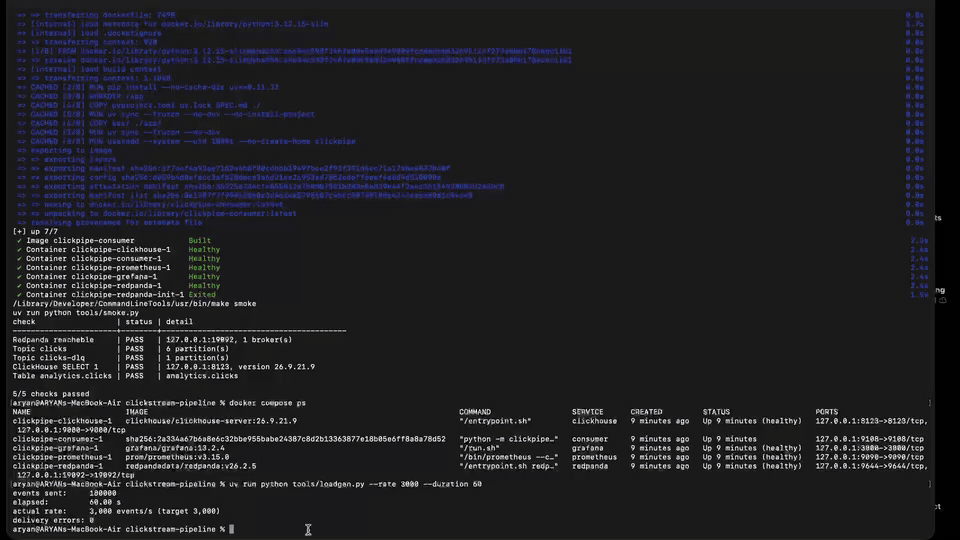960x540 pixels.
Task: Click PASS in the Topic clicks-dlq row
Action: tap(134, 358)
